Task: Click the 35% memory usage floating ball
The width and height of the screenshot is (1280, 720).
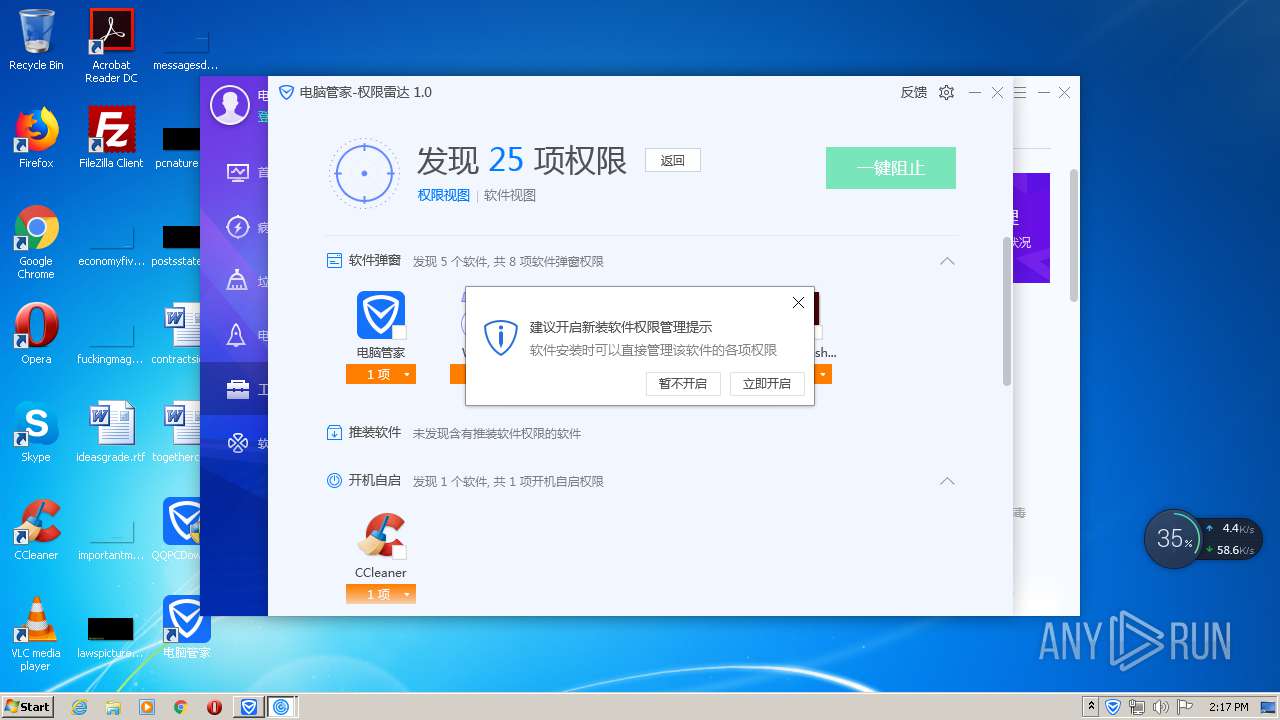Action: tap(1172, 539)
